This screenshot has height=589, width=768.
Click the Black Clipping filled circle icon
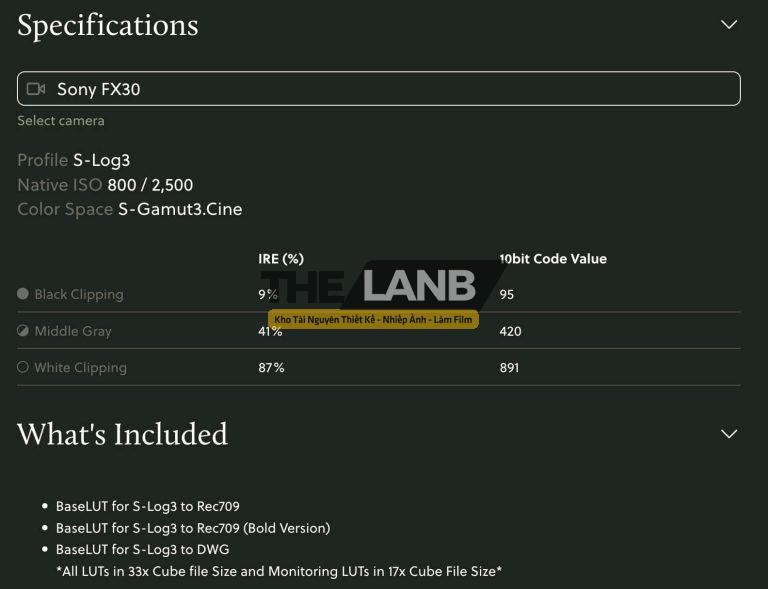coord(23,294)
